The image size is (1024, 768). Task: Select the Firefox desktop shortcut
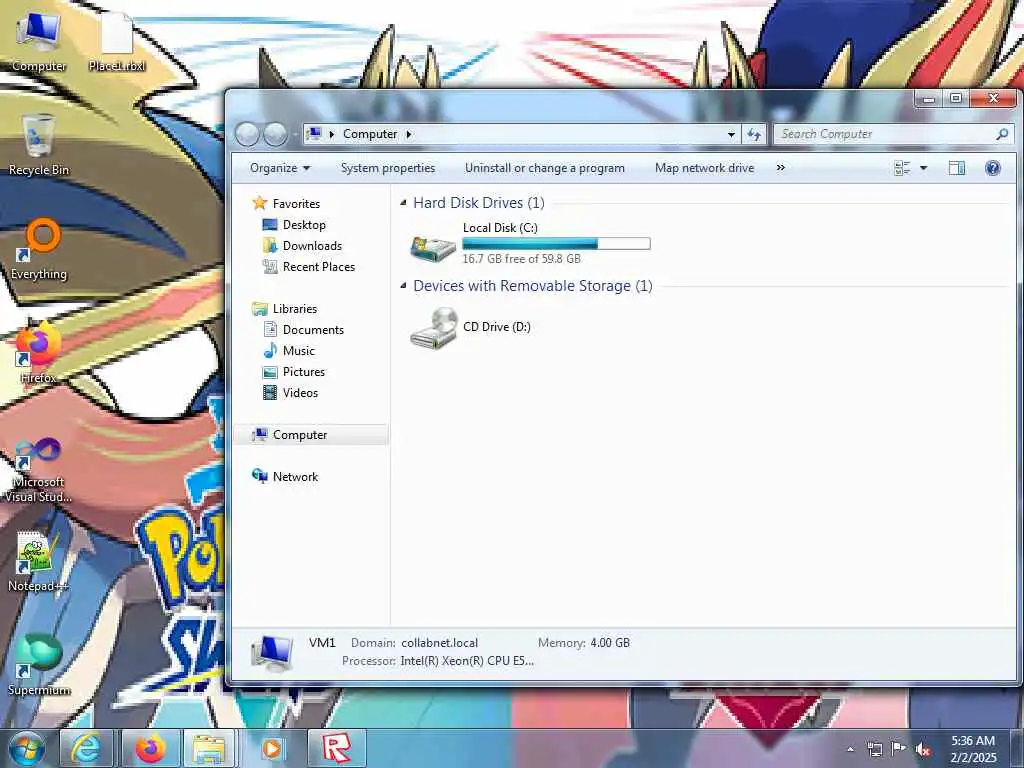click(39, 353)
